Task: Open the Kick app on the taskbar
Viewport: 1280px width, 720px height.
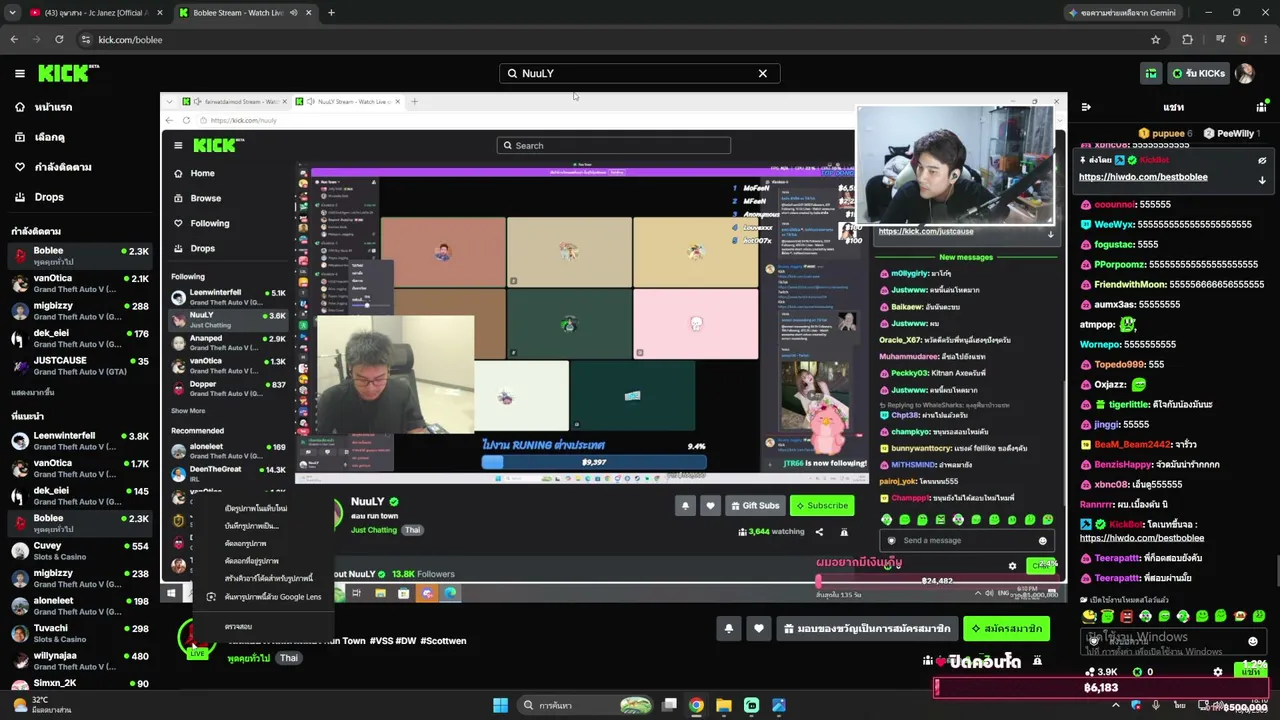Action: 751,705
